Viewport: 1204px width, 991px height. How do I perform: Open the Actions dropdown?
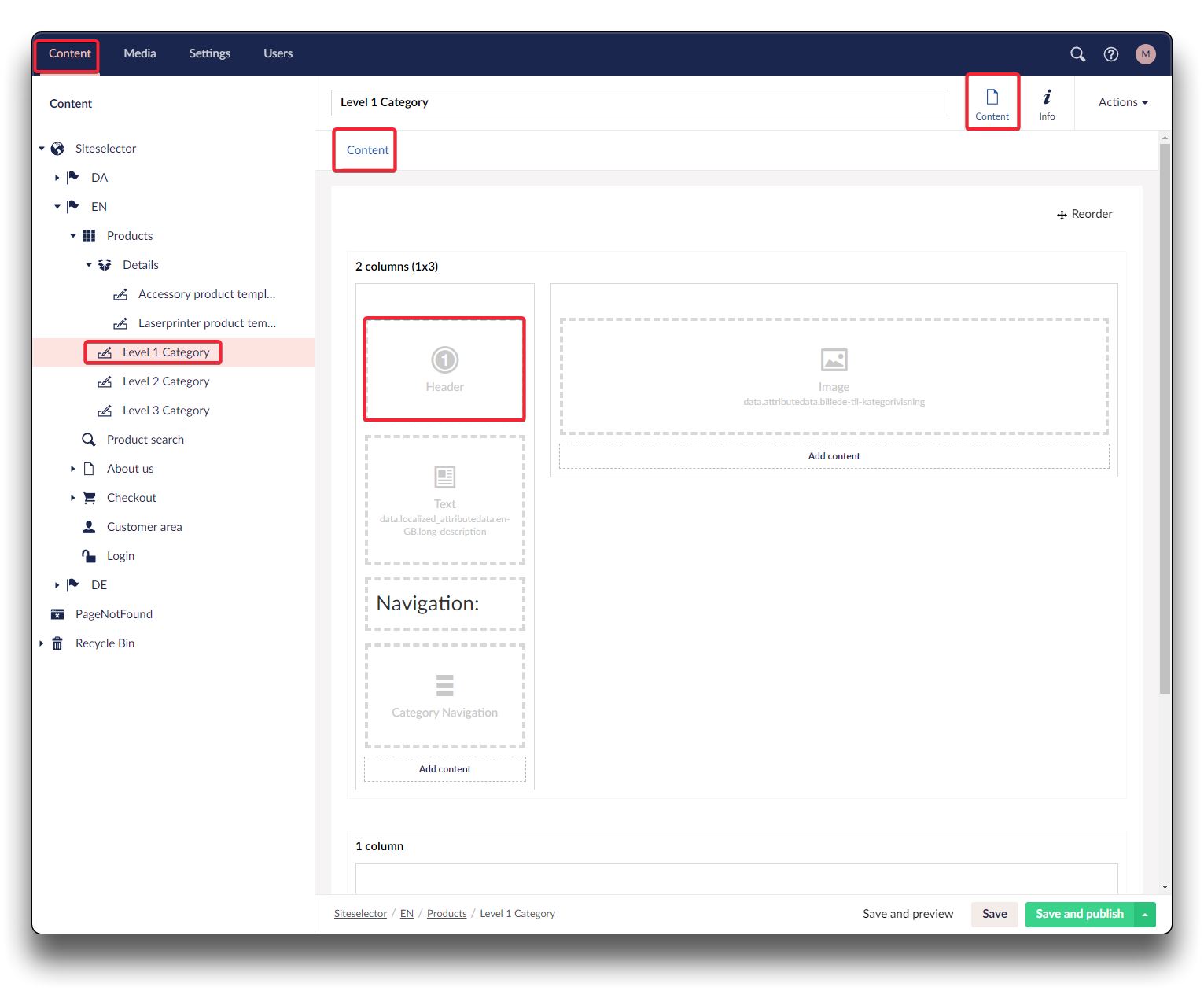coord(1122,102)
